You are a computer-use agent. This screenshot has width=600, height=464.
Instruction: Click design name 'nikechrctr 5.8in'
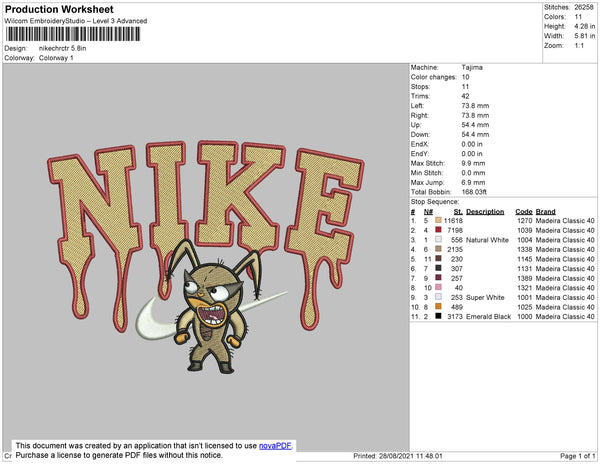pos(62,49)
